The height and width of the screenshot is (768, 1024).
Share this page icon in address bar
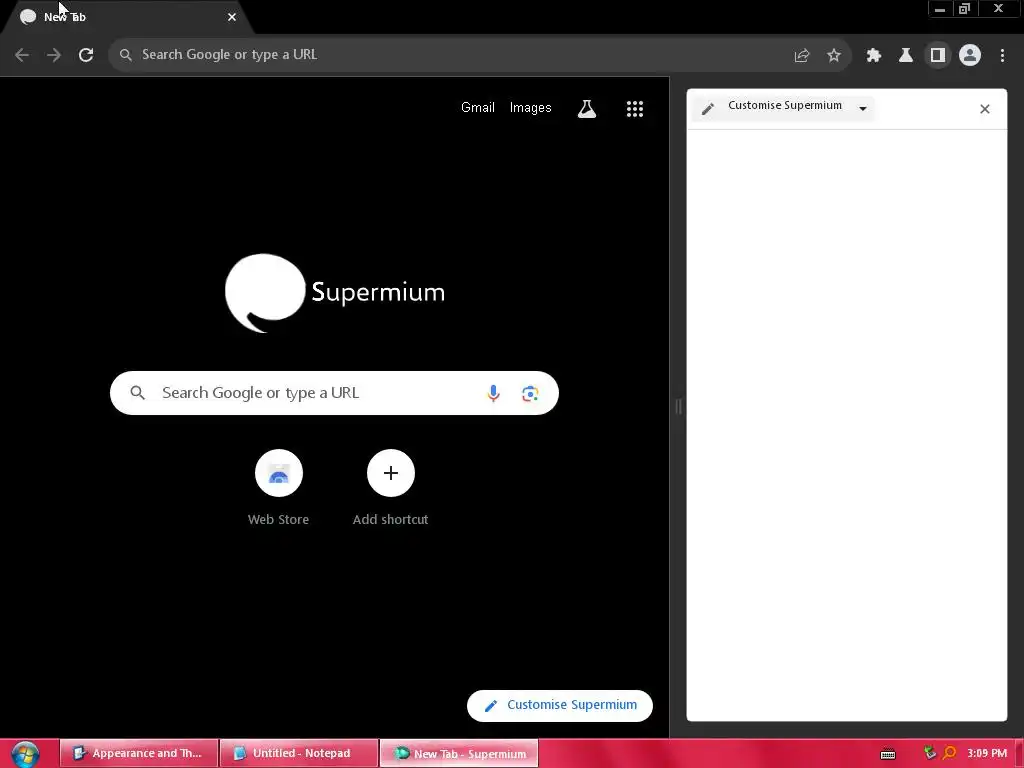click(x=802, y=56)
